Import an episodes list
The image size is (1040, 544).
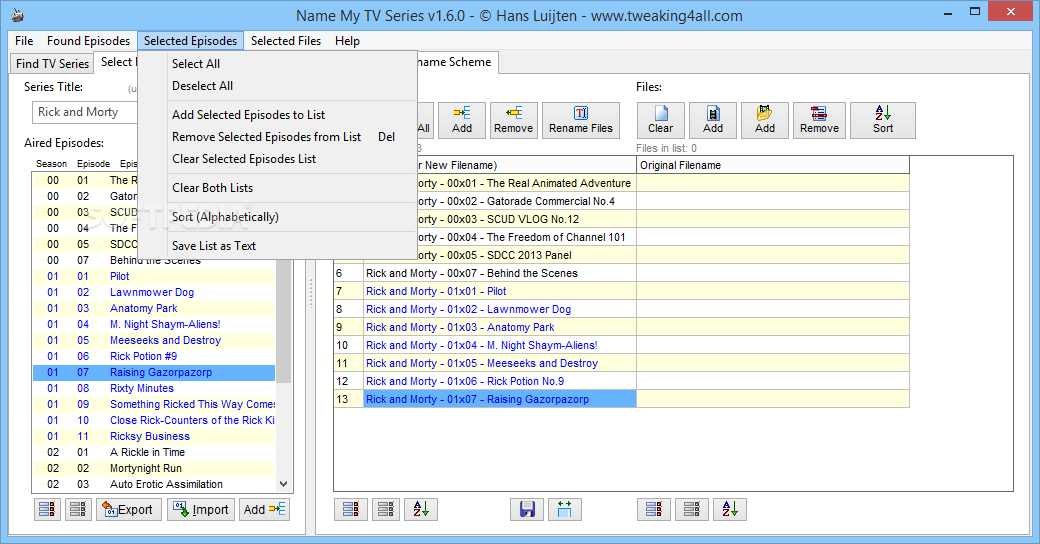[201, 510]
